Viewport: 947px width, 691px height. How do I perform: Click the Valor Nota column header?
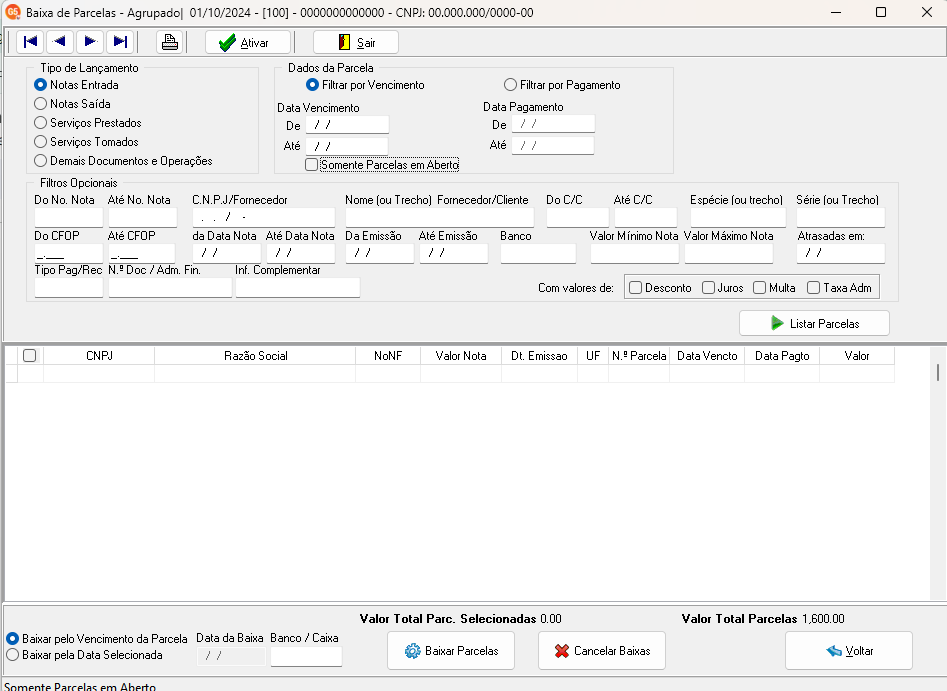(461, 356)
